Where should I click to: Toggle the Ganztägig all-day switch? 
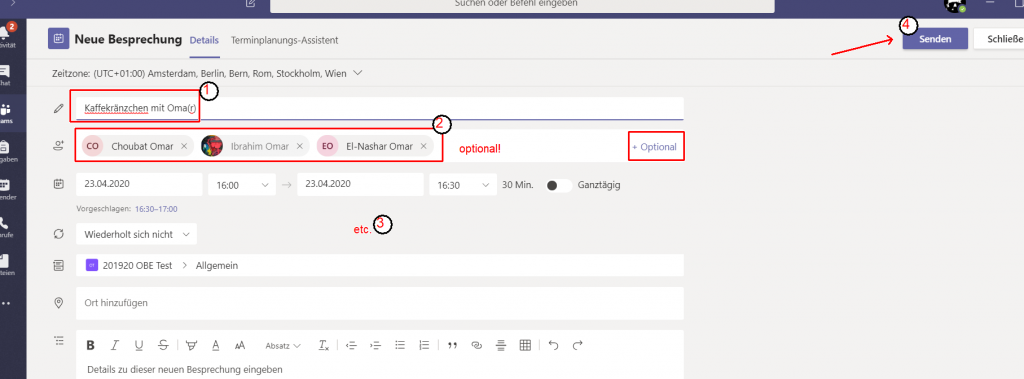558,185
